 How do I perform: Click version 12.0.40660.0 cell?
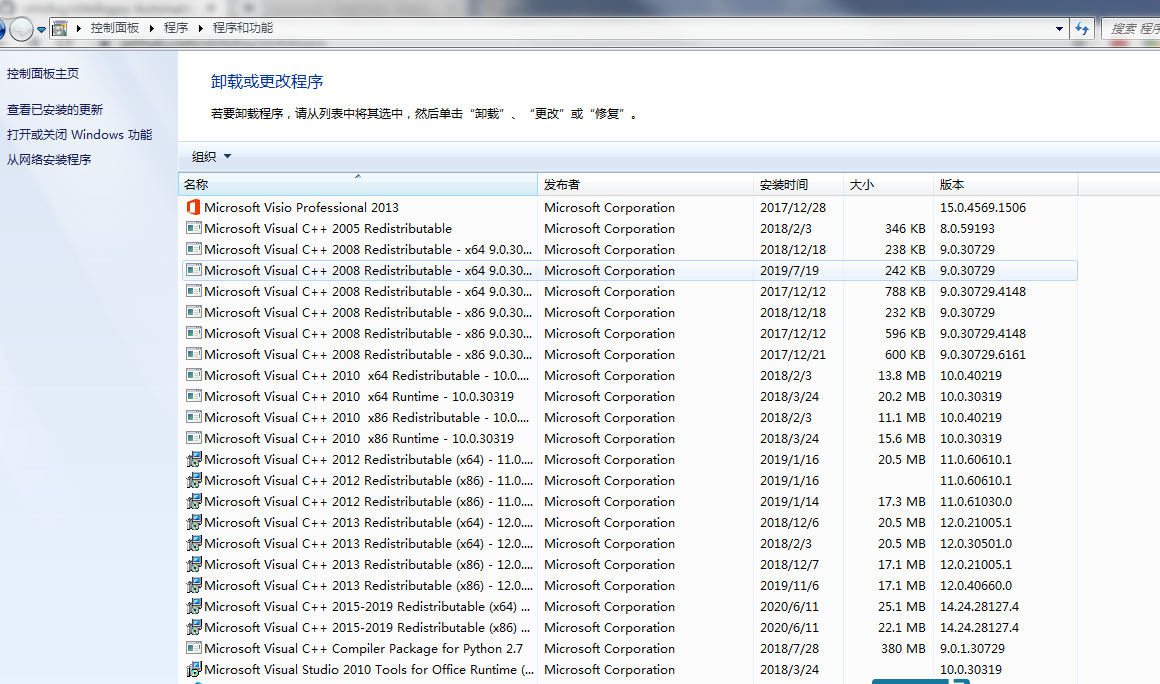click(x=976, y=585)
